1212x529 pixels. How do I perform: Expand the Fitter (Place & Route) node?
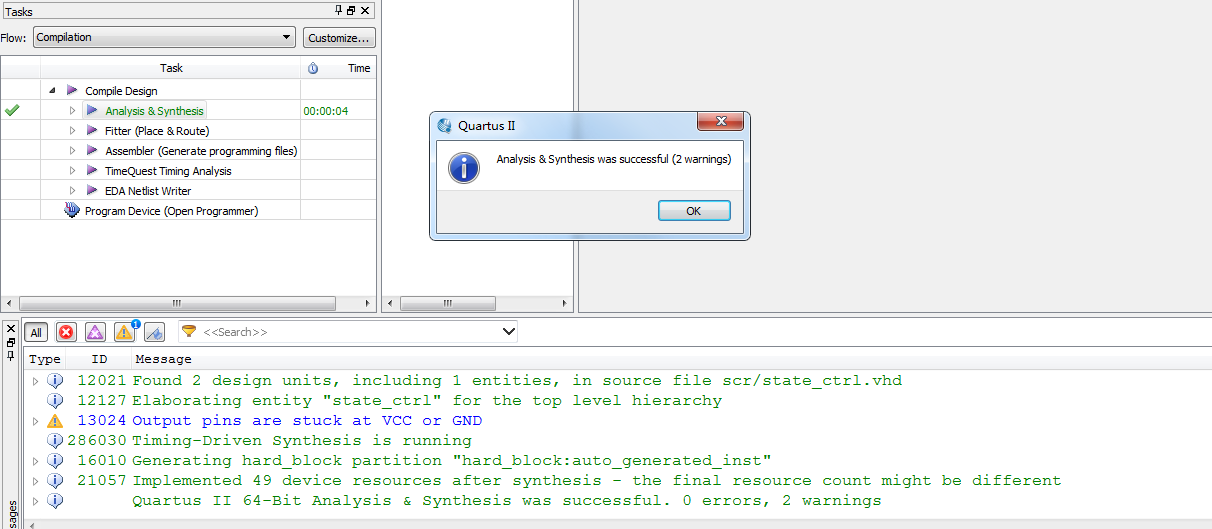point(72,131)
